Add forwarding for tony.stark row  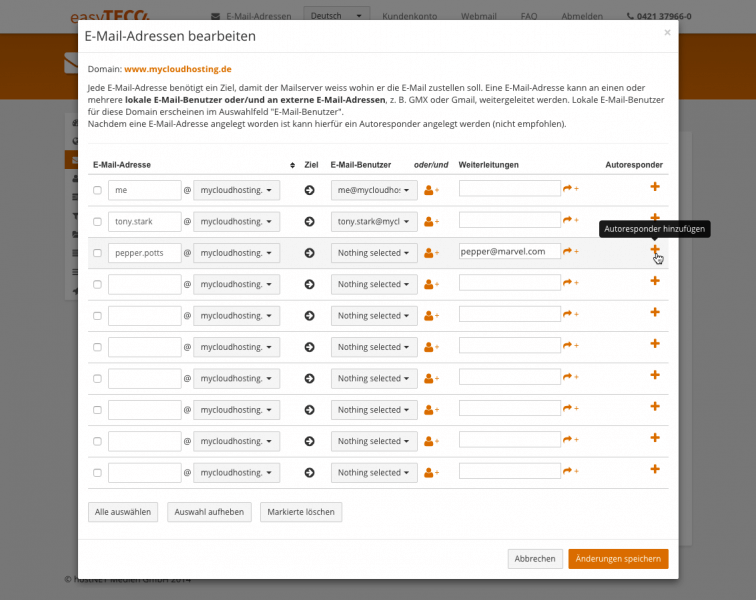coord(570,220)
